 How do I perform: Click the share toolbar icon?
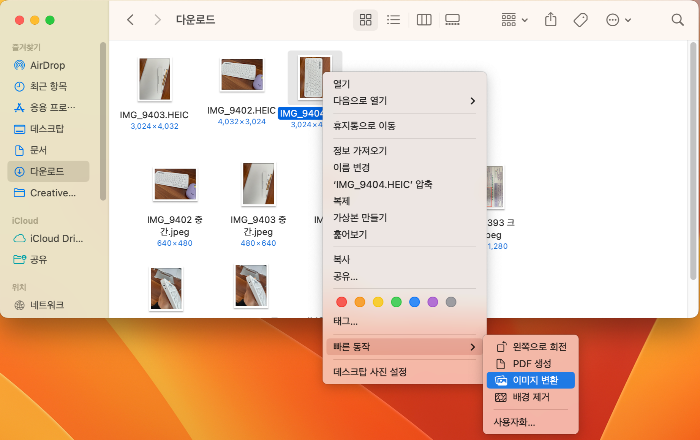550,20
